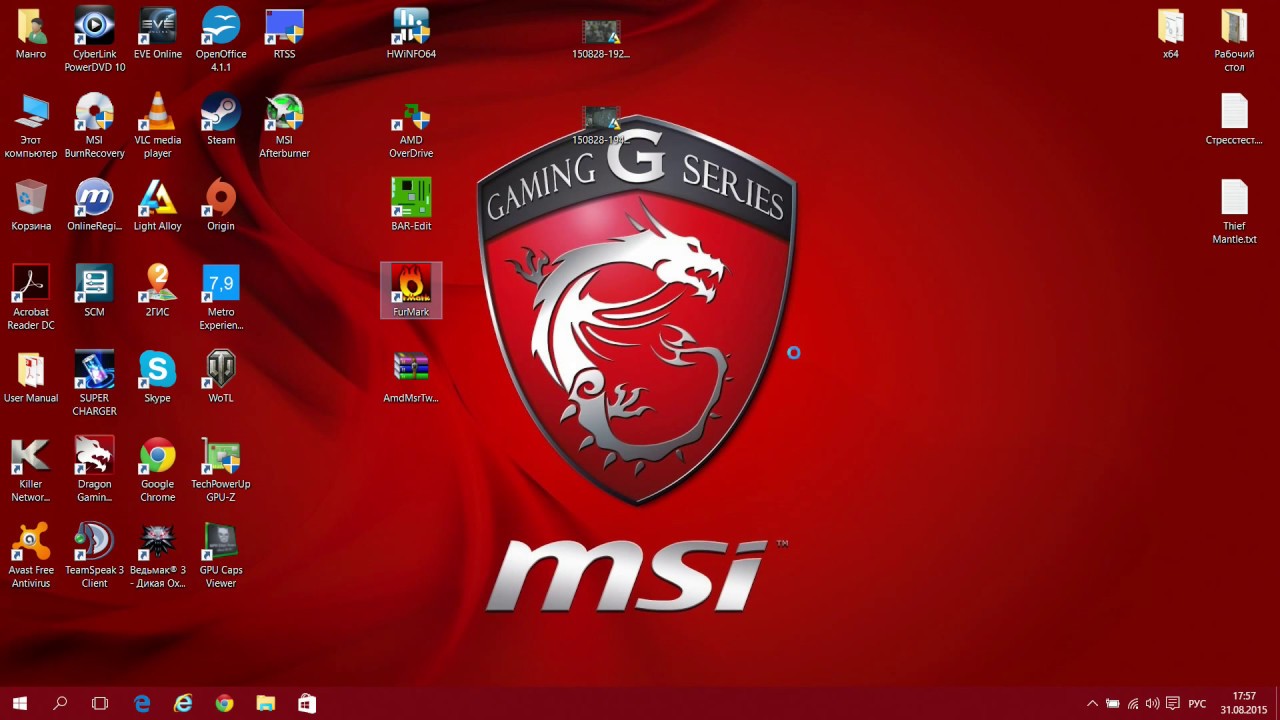Select the Google Chrome desktop shortcut
The height and width of the screenshot is (720, 1280).
(158, 470)
